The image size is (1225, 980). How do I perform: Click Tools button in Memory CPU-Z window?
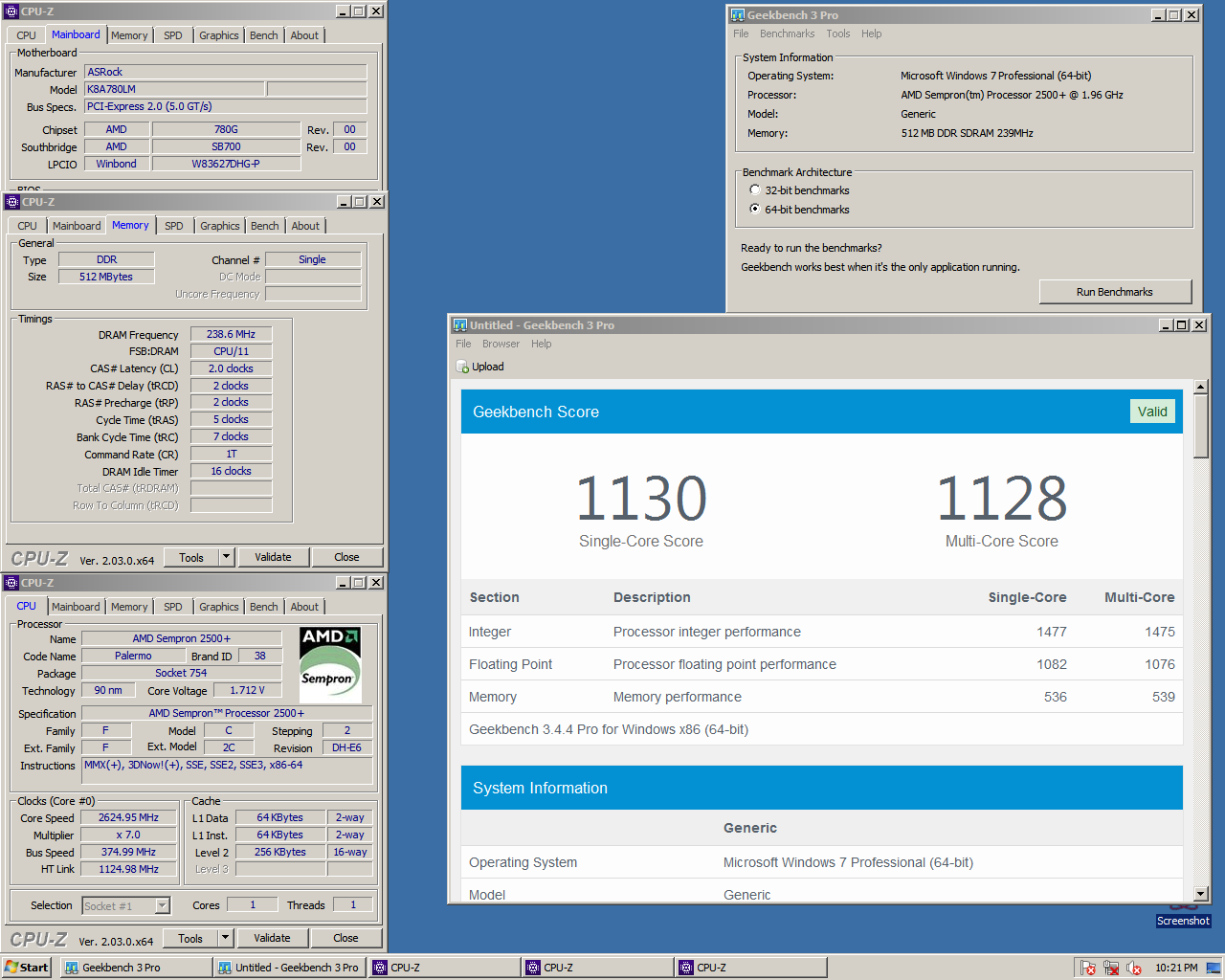pos(191,557)
